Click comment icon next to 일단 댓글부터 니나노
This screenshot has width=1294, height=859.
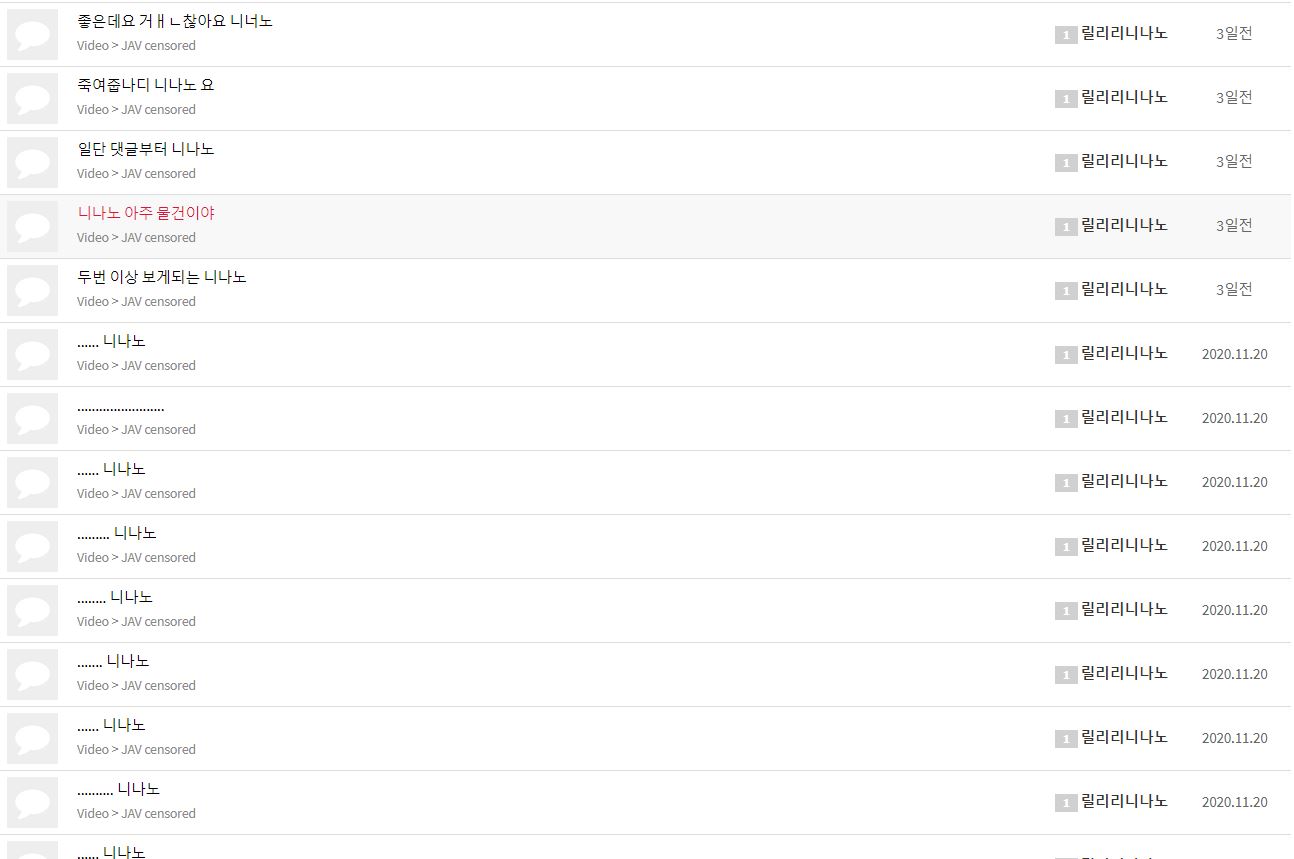32,163
